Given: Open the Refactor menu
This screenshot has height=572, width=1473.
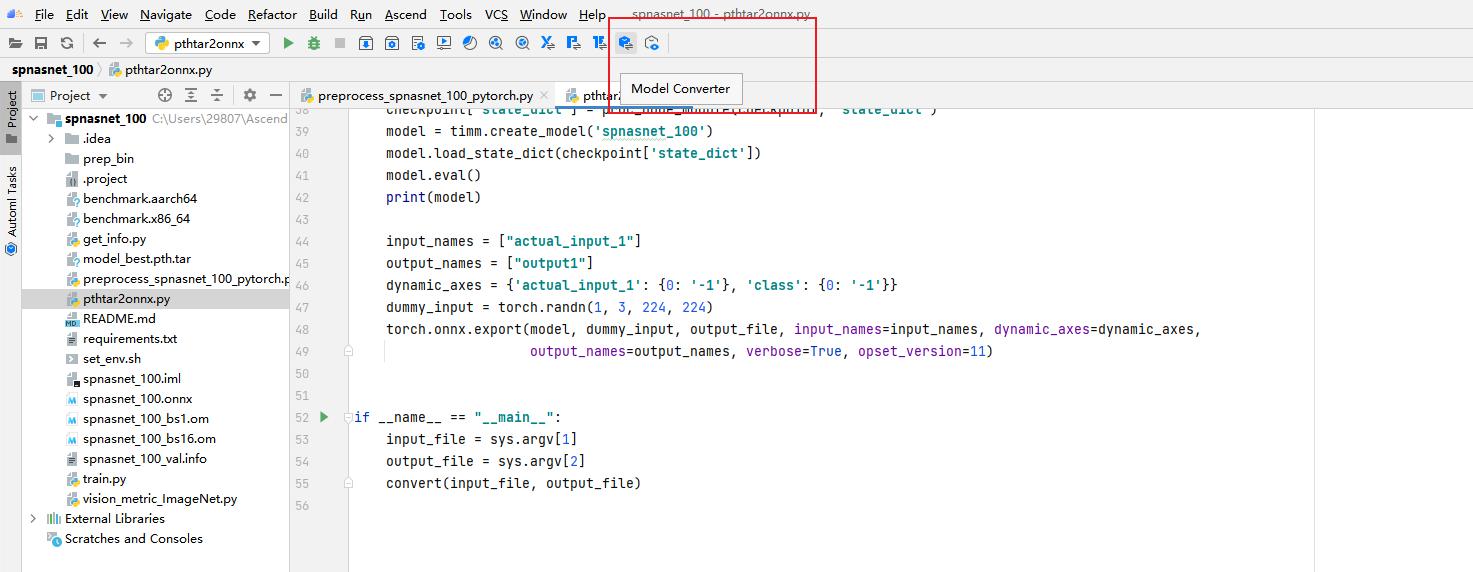Looking at the screenshot, I should 272,14.
